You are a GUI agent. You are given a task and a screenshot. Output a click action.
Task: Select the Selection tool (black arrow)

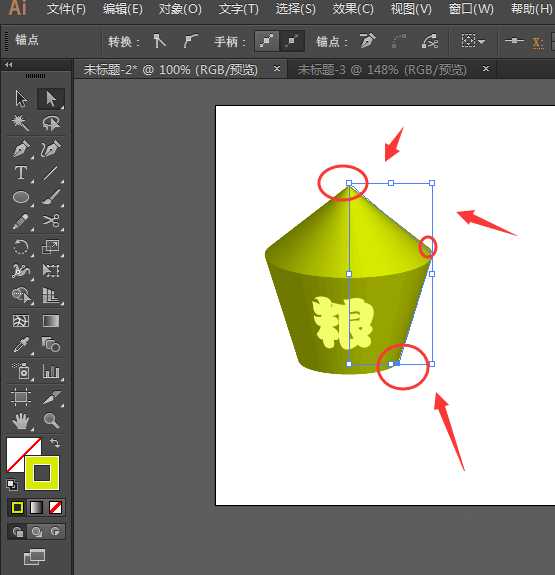pyautogui.click(x=21, y=98)
